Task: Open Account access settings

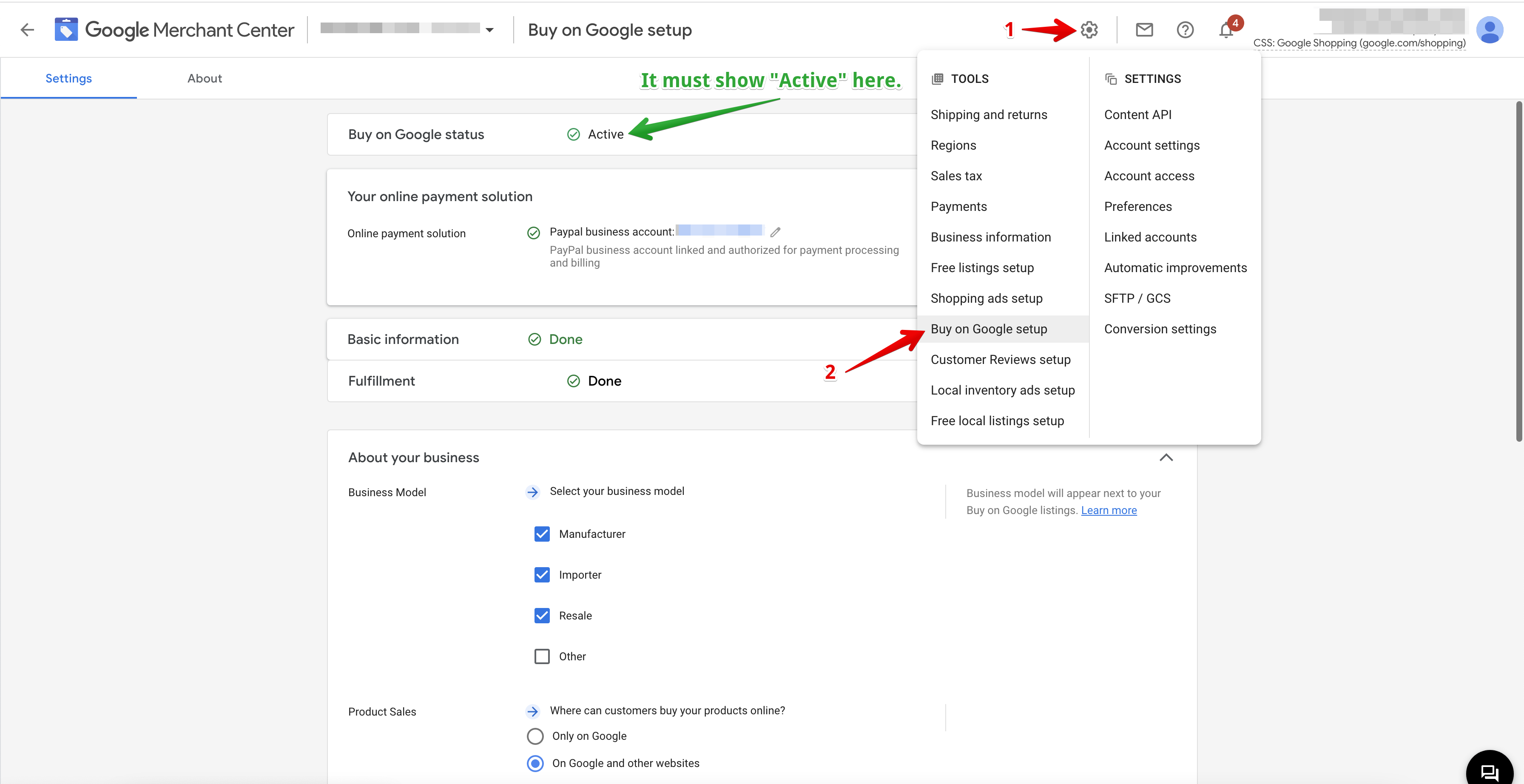Action: click(x=1149, y=176)
